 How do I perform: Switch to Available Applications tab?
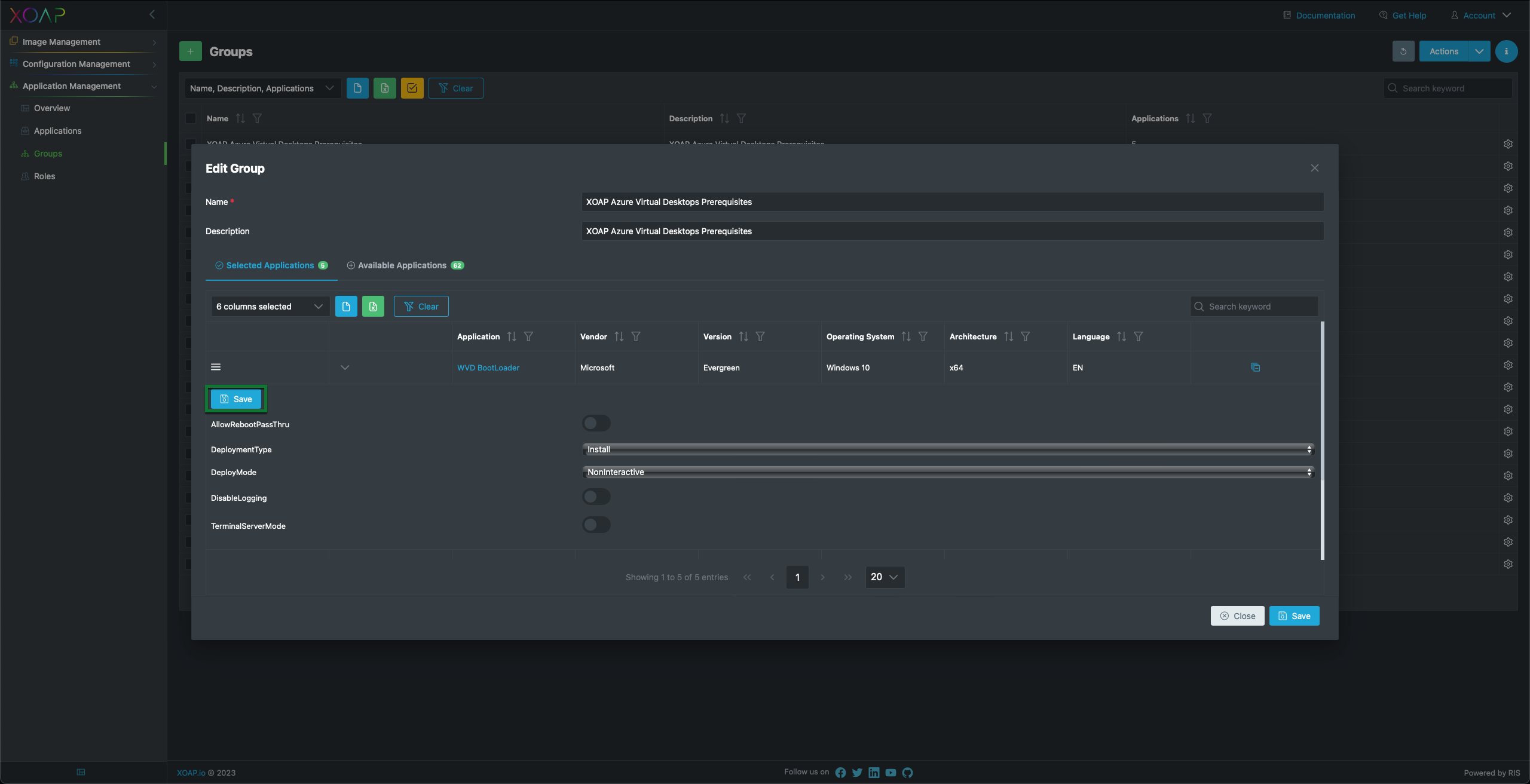coord(405,265)
